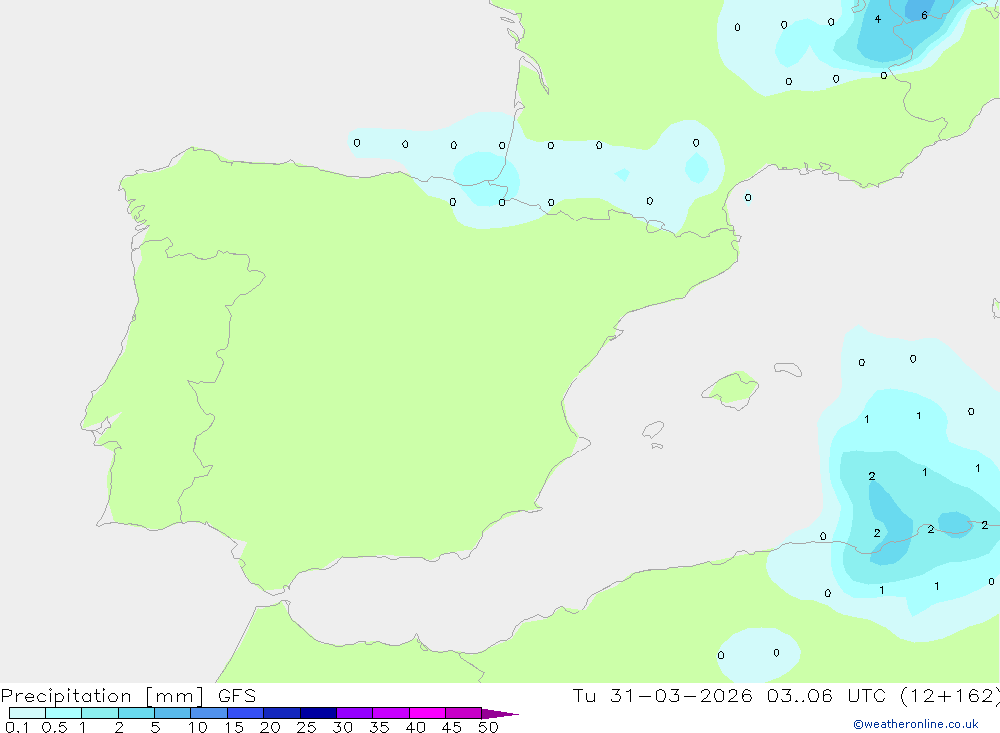The height and width of the screenshot is (733, 1000).
Task: Select the 45–50 mm legend swatch
Action: point(464,713)
